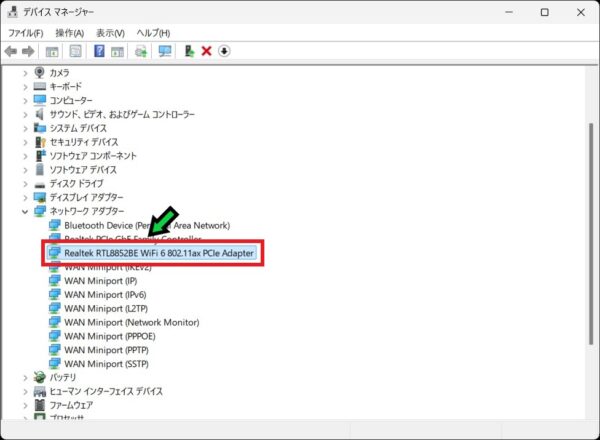Click the ファームウェア chip icon
Image resolution: width=600 pixels, height=440 pixels.
coord(39,405)
